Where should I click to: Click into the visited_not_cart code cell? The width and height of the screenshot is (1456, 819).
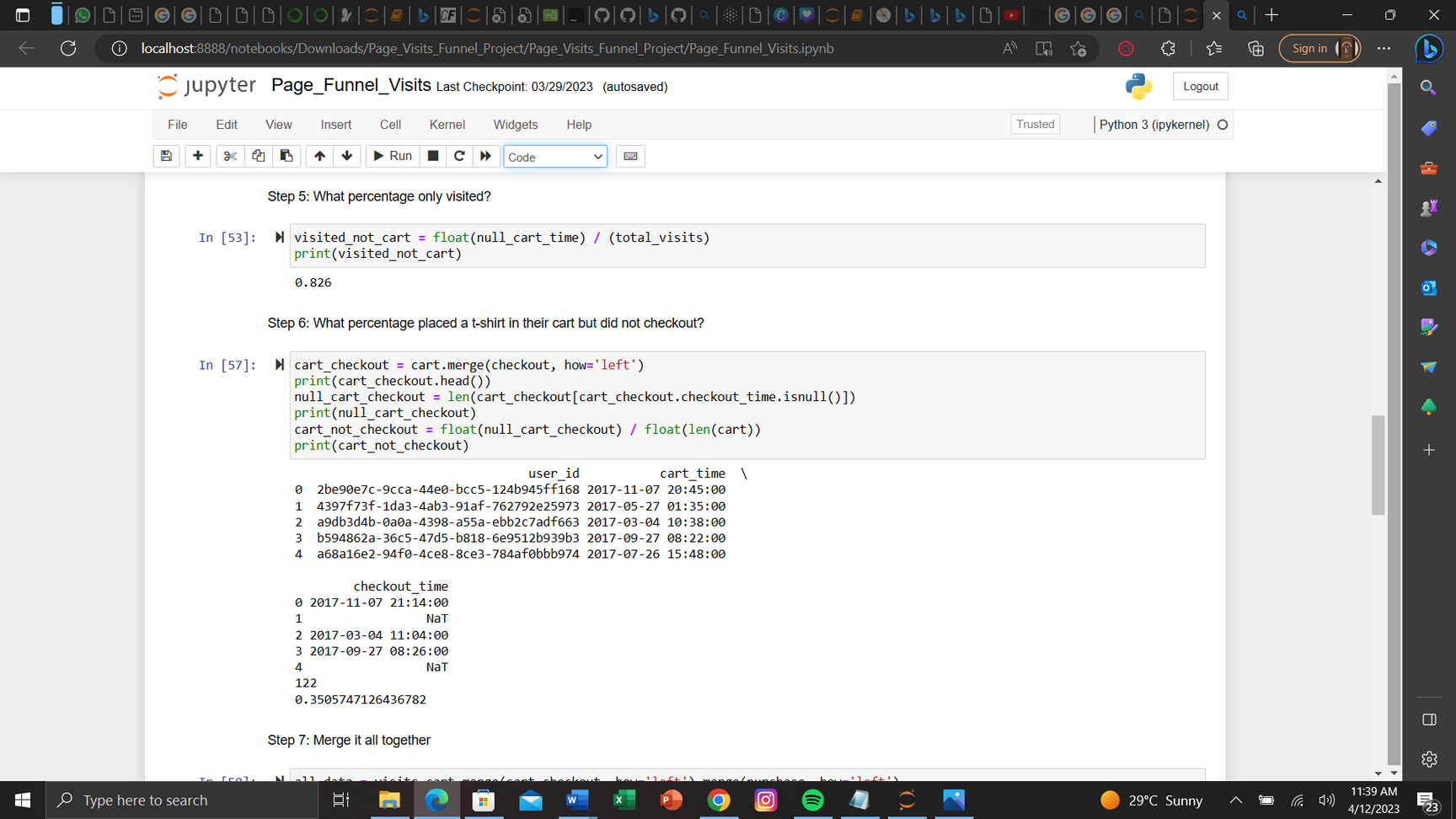coord(747,246)
